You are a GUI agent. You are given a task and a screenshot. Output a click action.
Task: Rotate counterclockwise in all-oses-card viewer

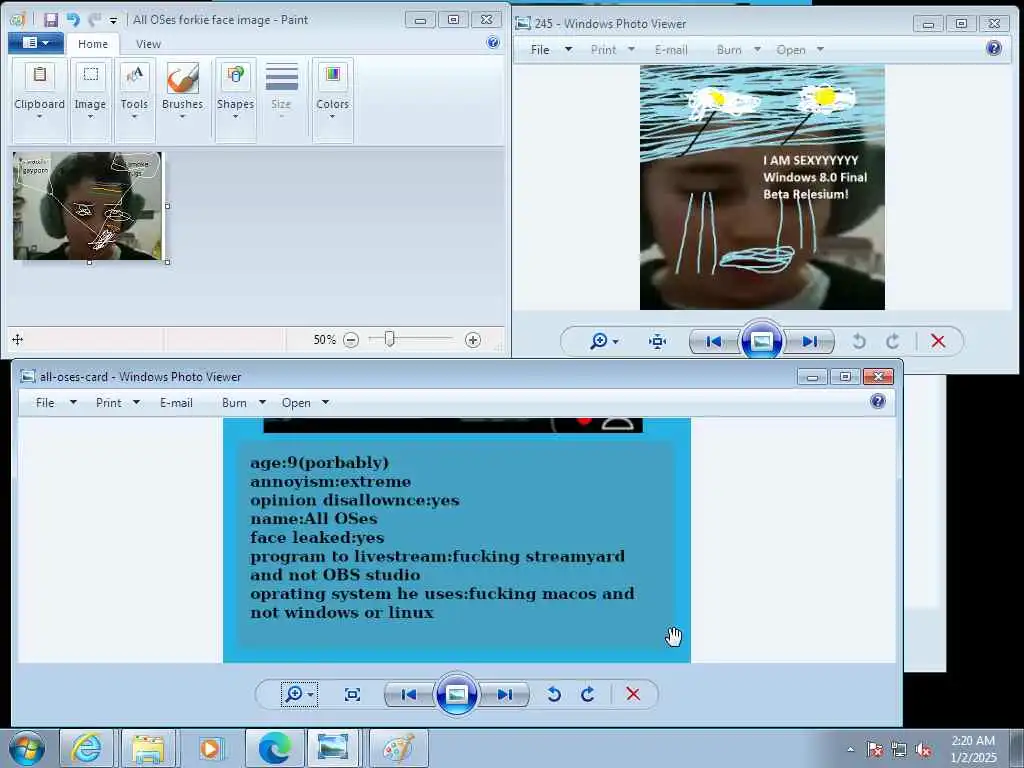[554, 694]
